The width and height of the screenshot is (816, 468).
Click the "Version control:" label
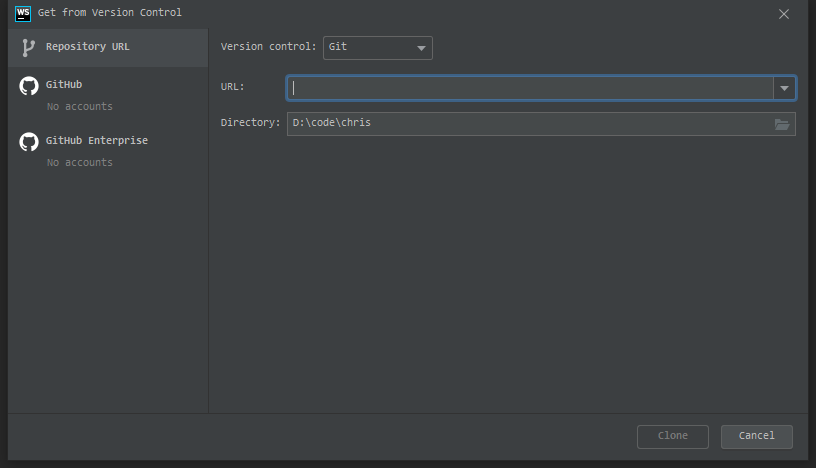tap(268, 47)
